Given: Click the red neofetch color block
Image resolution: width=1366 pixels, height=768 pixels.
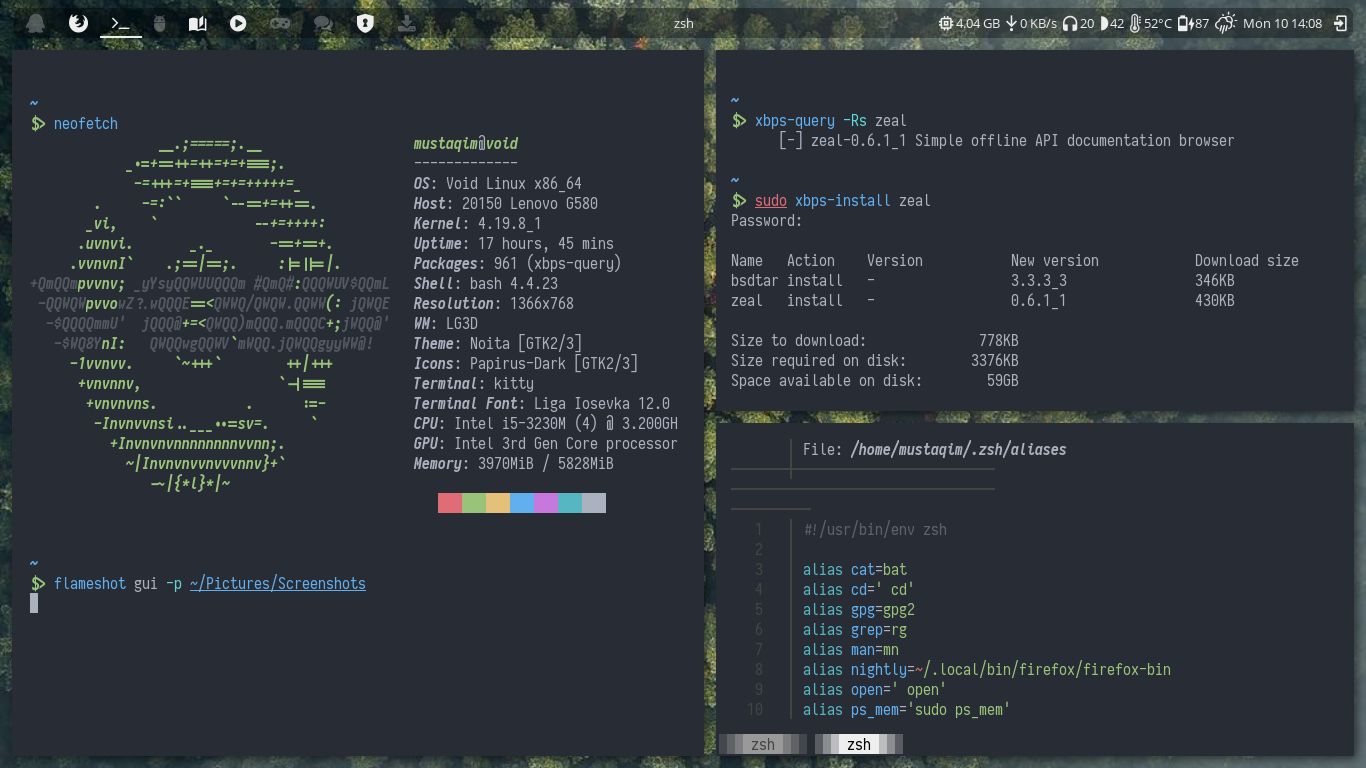Looking at the screenshot, I should [x=450, y=503].
